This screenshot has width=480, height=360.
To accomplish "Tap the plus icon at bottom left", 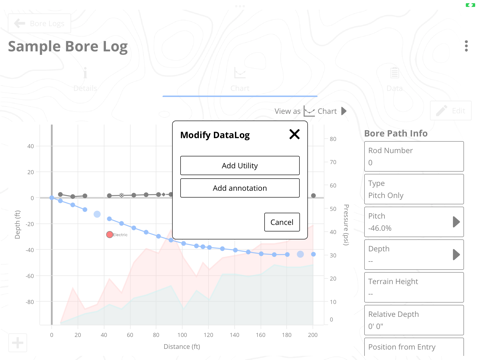I will pos(17,342).
